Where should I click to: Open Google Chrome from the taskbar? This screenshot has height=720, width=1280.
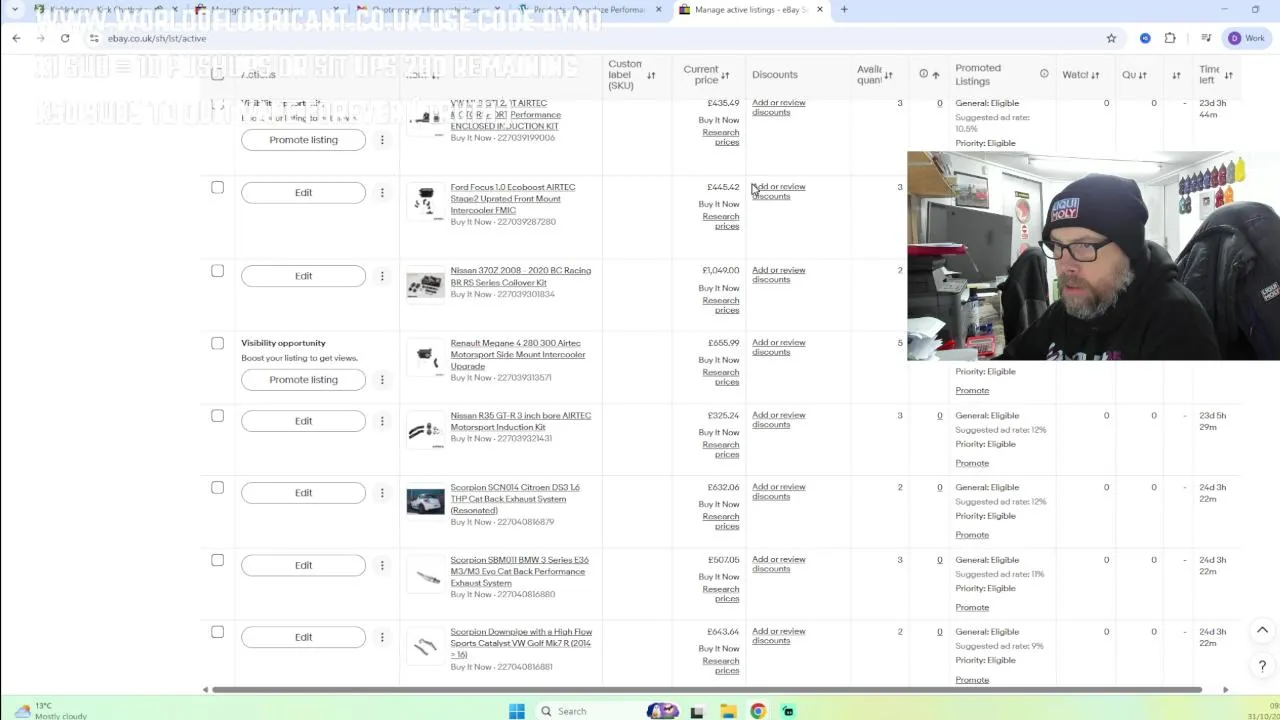tap(758, 711)
